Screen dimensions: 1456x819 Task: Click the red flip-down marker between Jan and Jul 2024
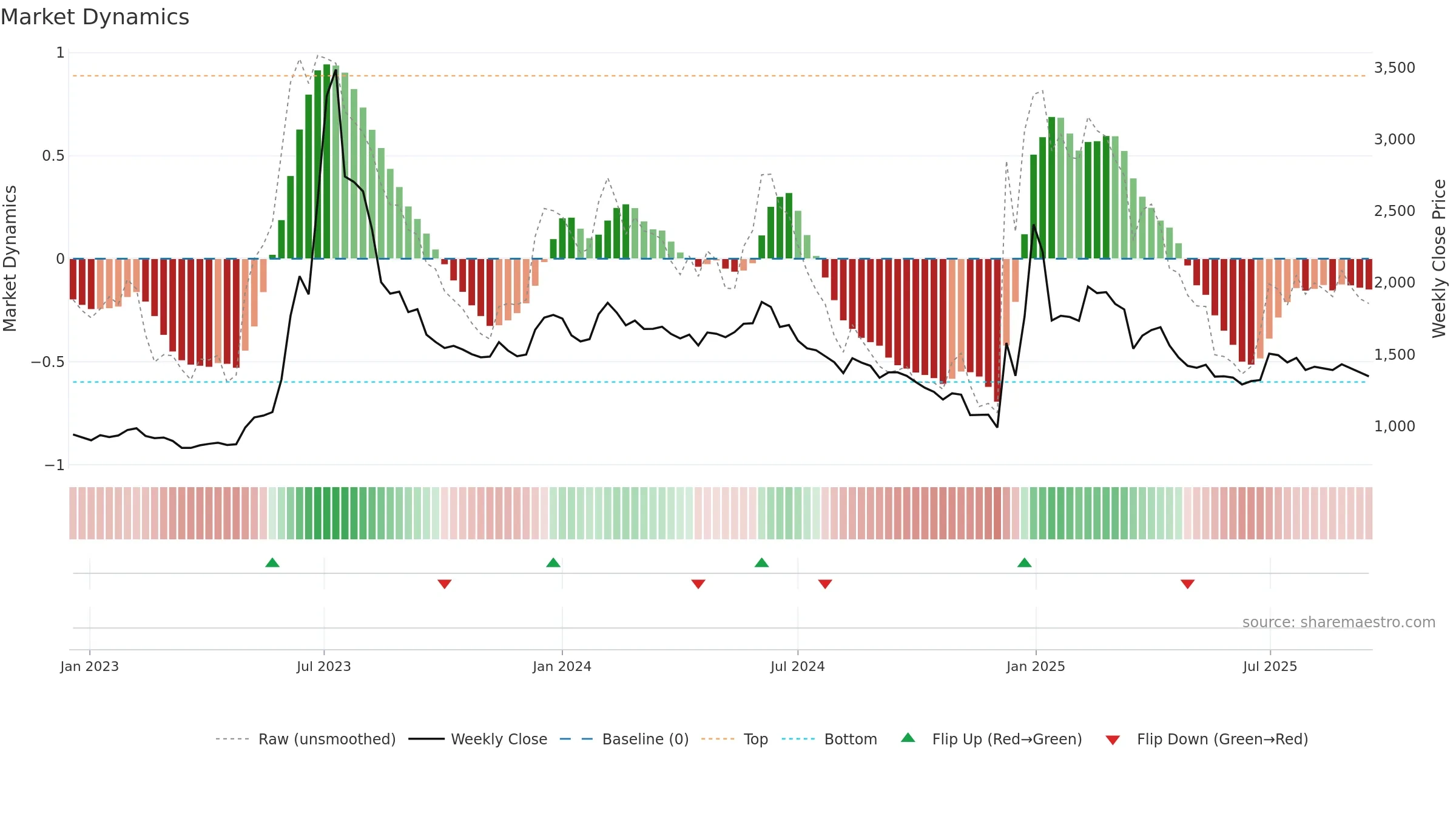click(698, 584)
